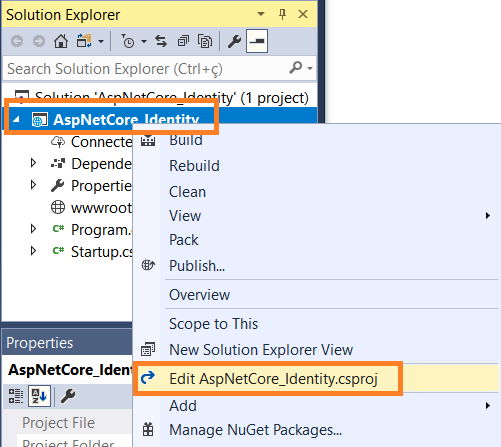Screen dimensions: 501x447
Task: Click the Forward navigation arrow in toolbar
Action: click(x=39, y=41)
